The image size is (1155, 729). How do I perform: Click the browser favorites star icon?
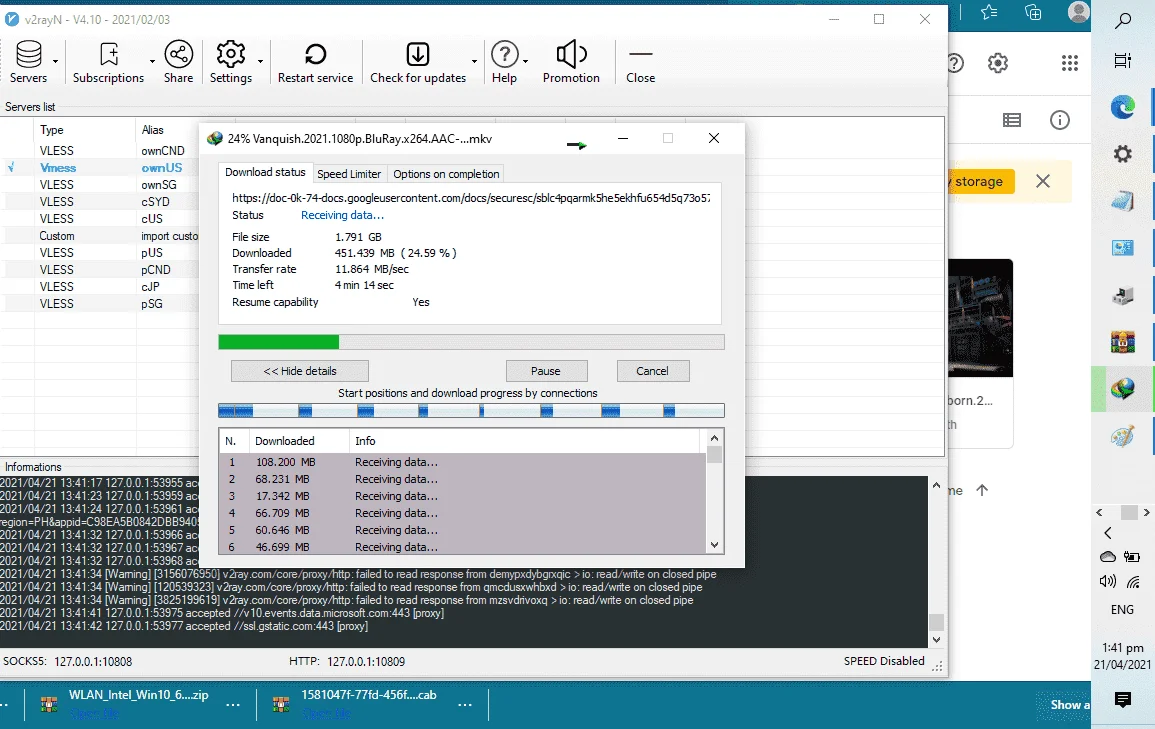989,12
